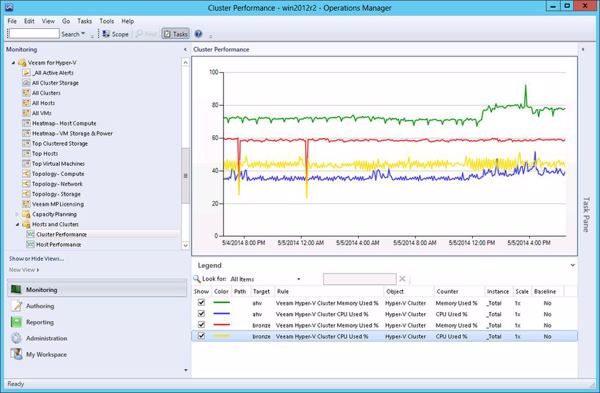Click the Capacity Planning folder icon
Viewport: 600px width, 393px height.
tap(26, 214)
